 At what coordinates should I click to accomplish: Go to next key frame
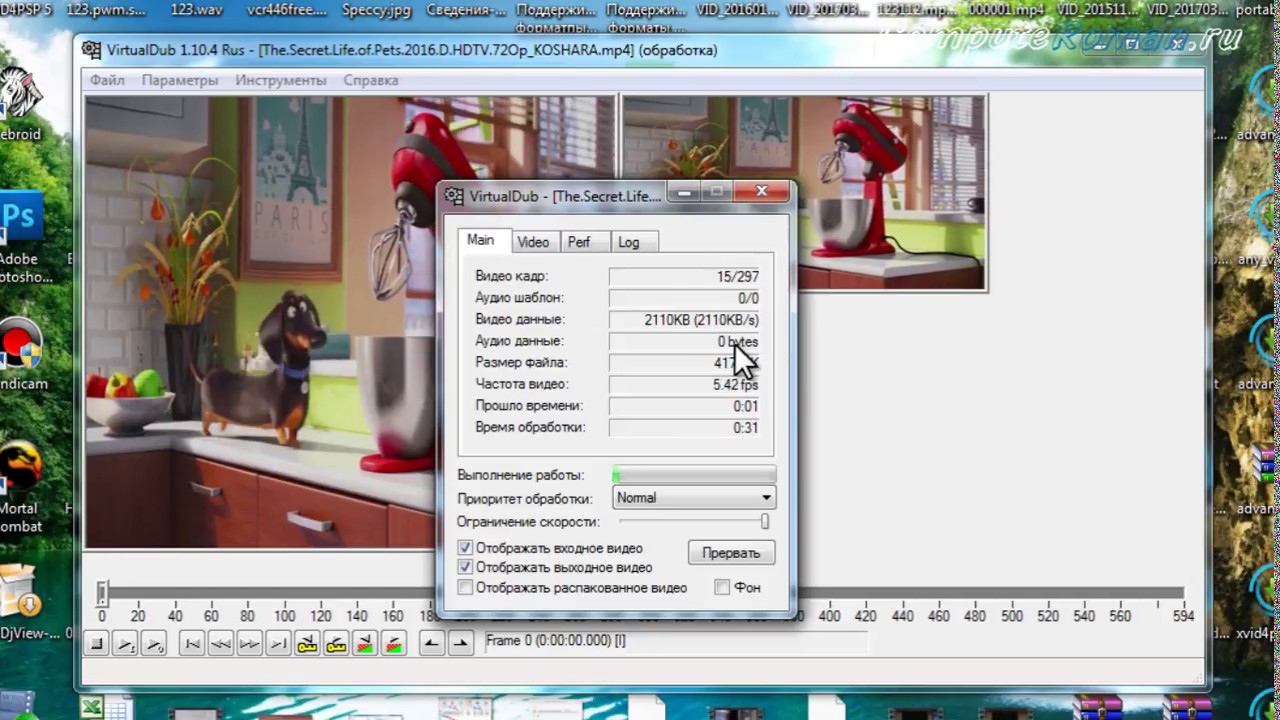point(337,644)
